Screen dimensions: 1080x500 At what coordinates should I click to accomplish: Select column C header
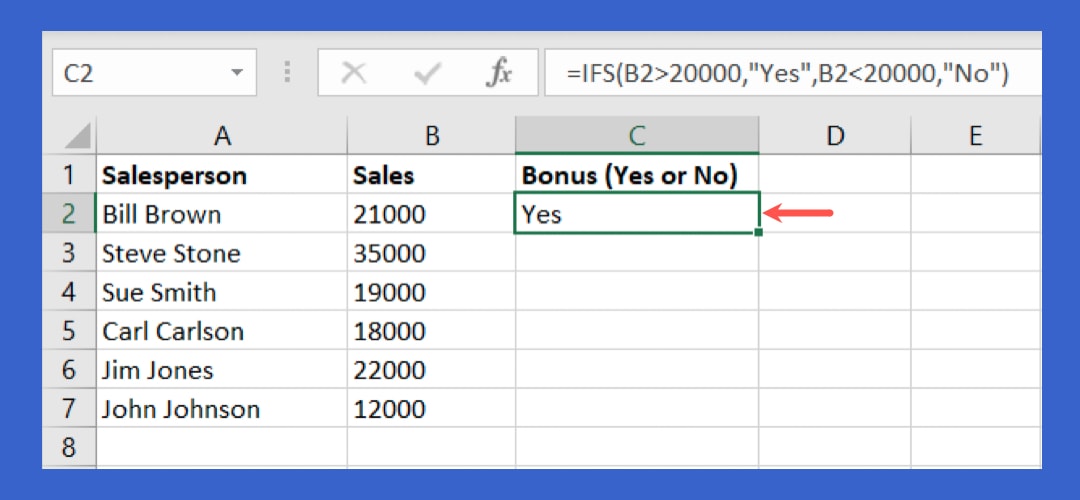coord(637,136)
